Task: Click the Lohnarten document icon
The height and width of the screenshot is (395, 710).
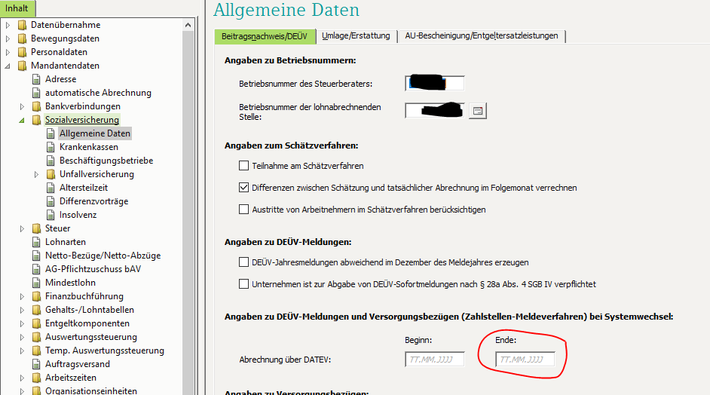Action: 37,242
